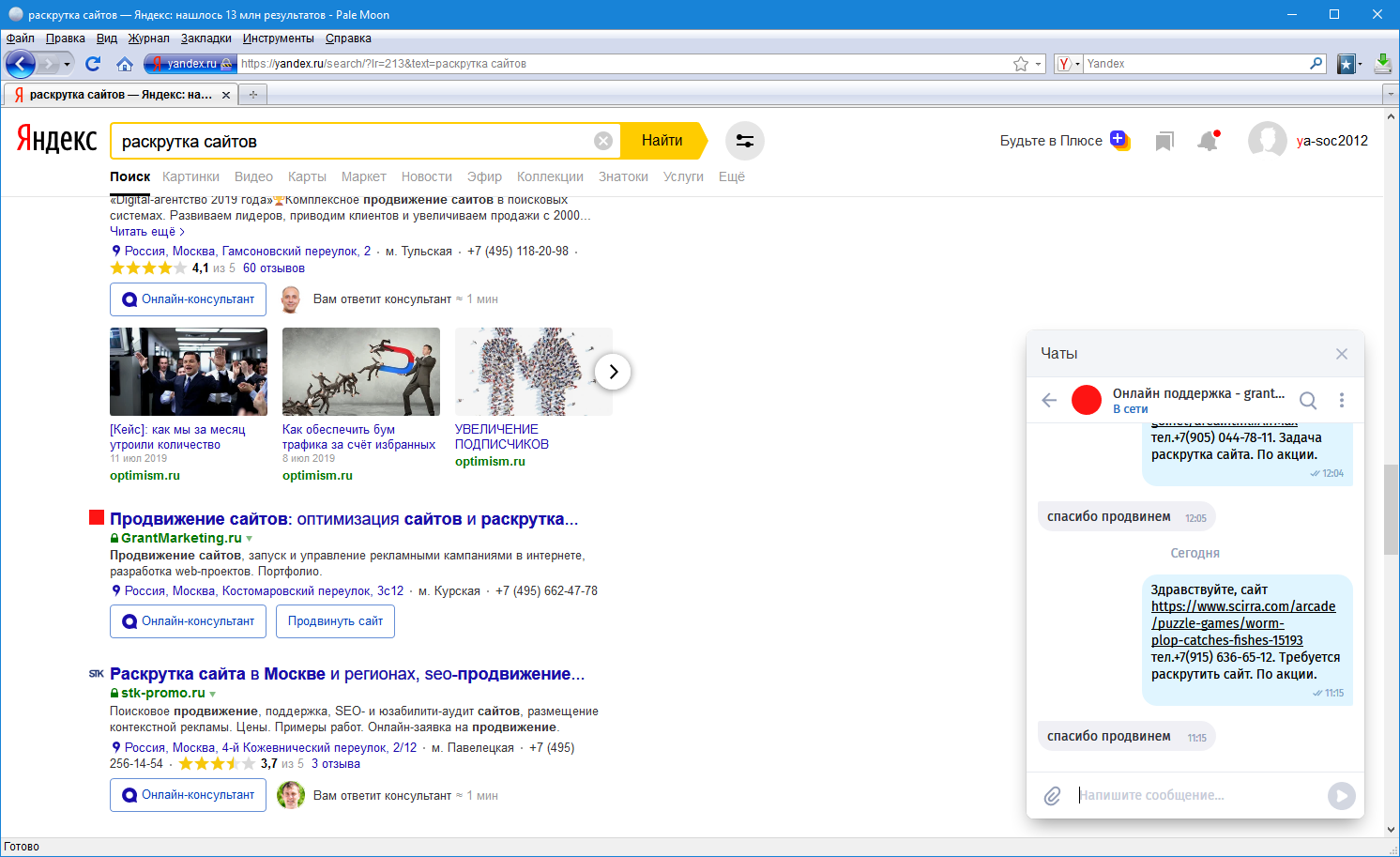Open the downloads green arrow icon
This screenshot has height=857, width=1400.
click(x=1382, y=64)
